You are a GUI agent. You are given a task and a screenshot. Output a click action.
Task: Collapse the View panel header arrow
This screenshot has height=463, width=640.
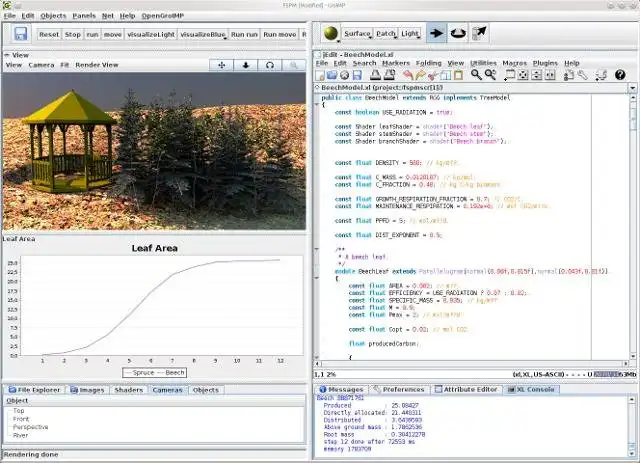(x=7, y=55)
